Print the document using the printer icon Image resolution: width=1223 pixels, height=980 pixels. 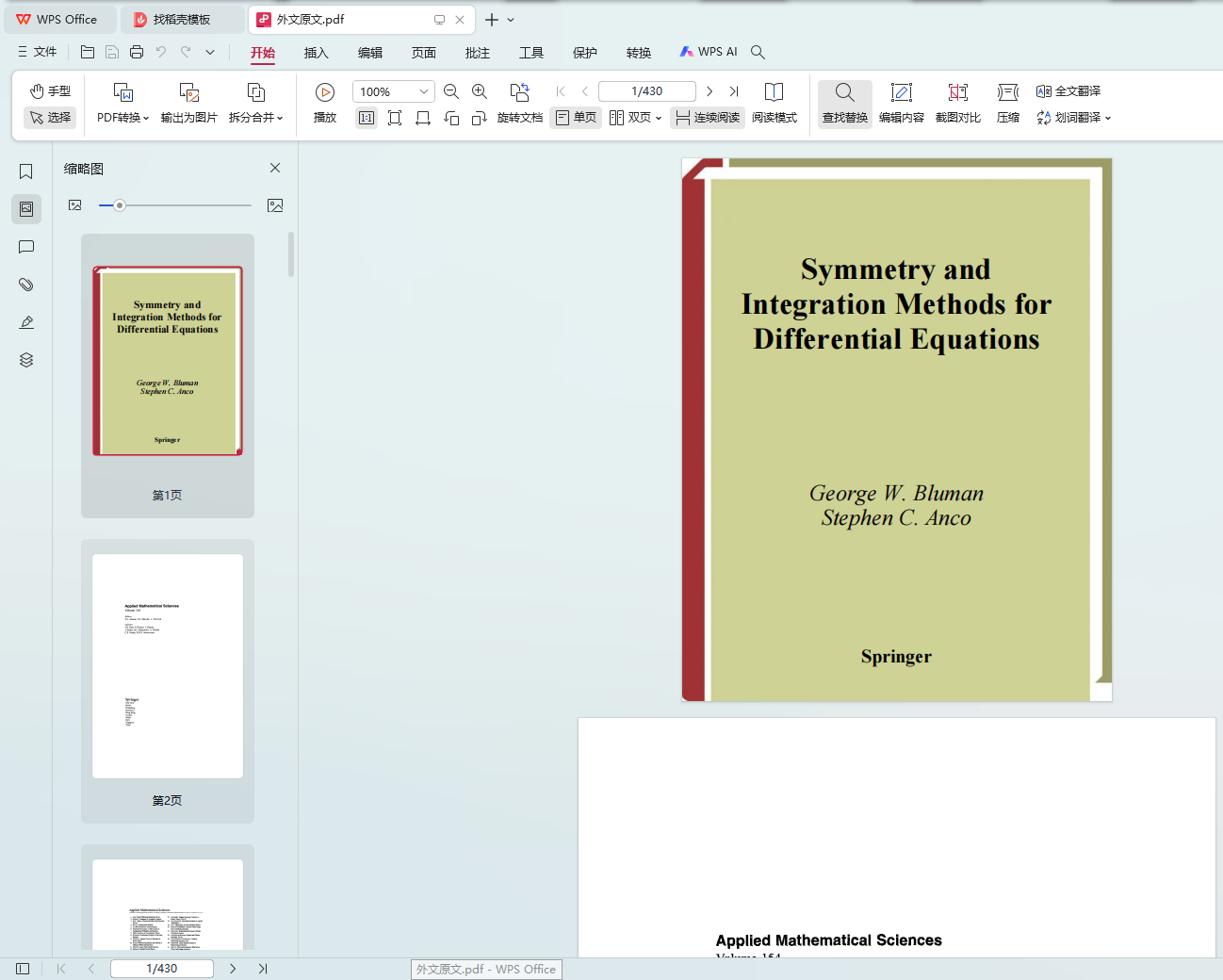tap(137, 52)
